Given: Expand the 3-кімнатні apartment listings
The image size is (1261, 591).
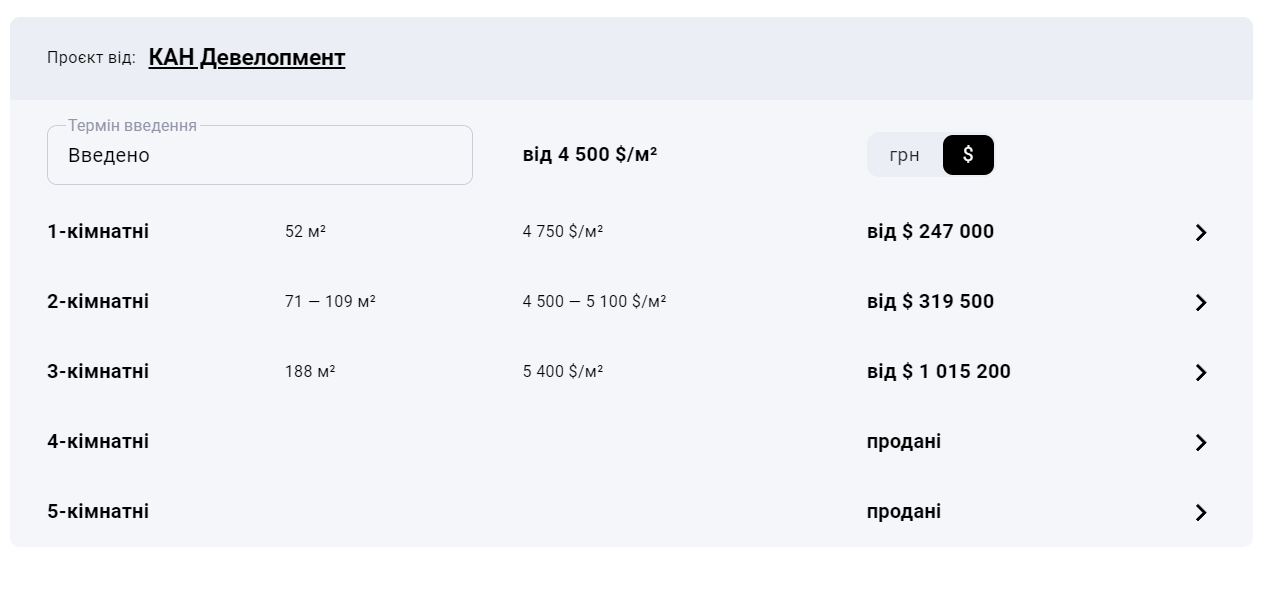Looking at the screenshot, I should (98, 372).
